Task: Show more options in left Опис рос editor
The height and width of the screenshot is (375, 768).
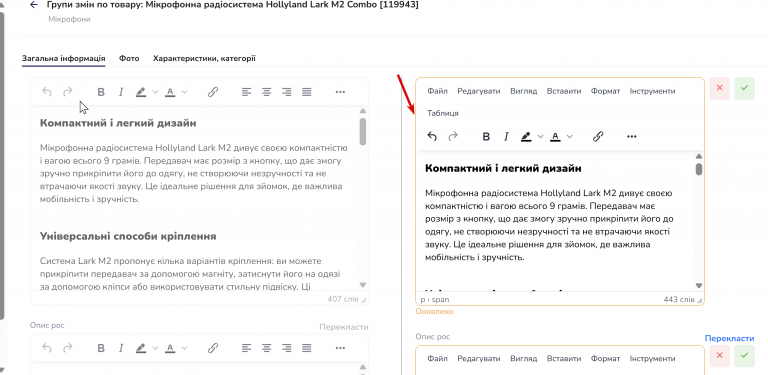Action: pos(340,348)
